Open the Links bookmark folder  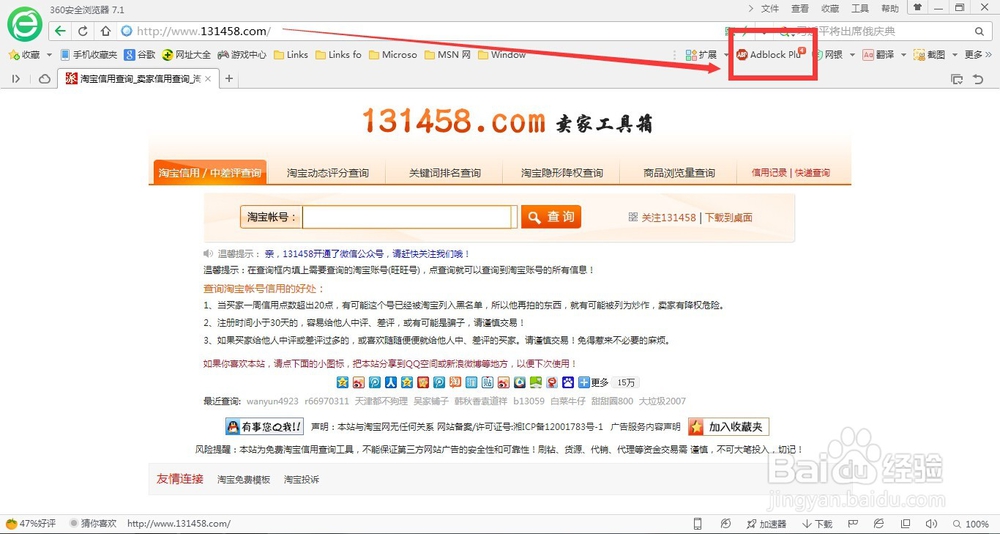[x=291, y=55]
